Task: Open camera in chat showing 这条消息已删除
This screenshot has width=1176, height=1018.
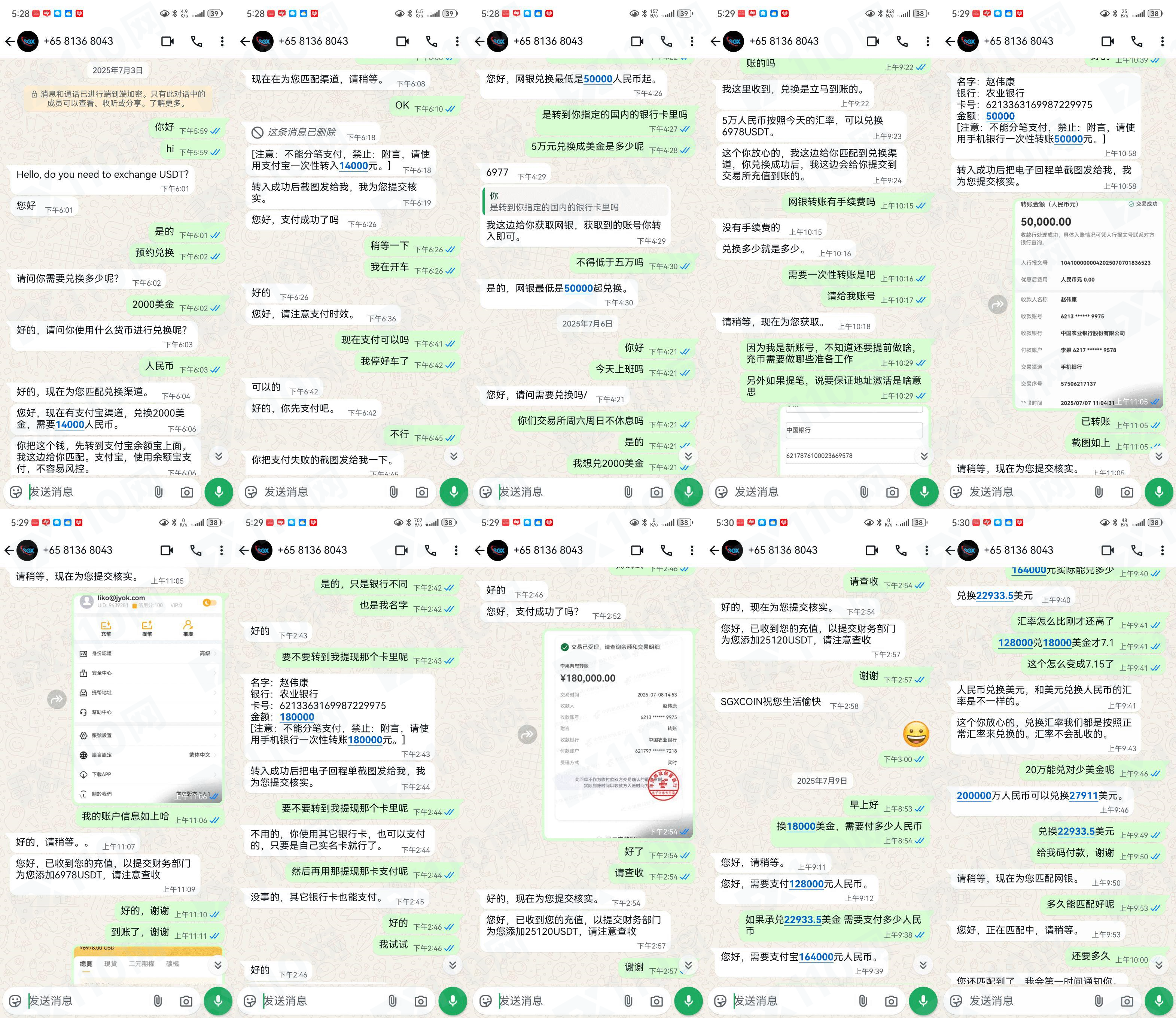Action: [x=421, y=492]
